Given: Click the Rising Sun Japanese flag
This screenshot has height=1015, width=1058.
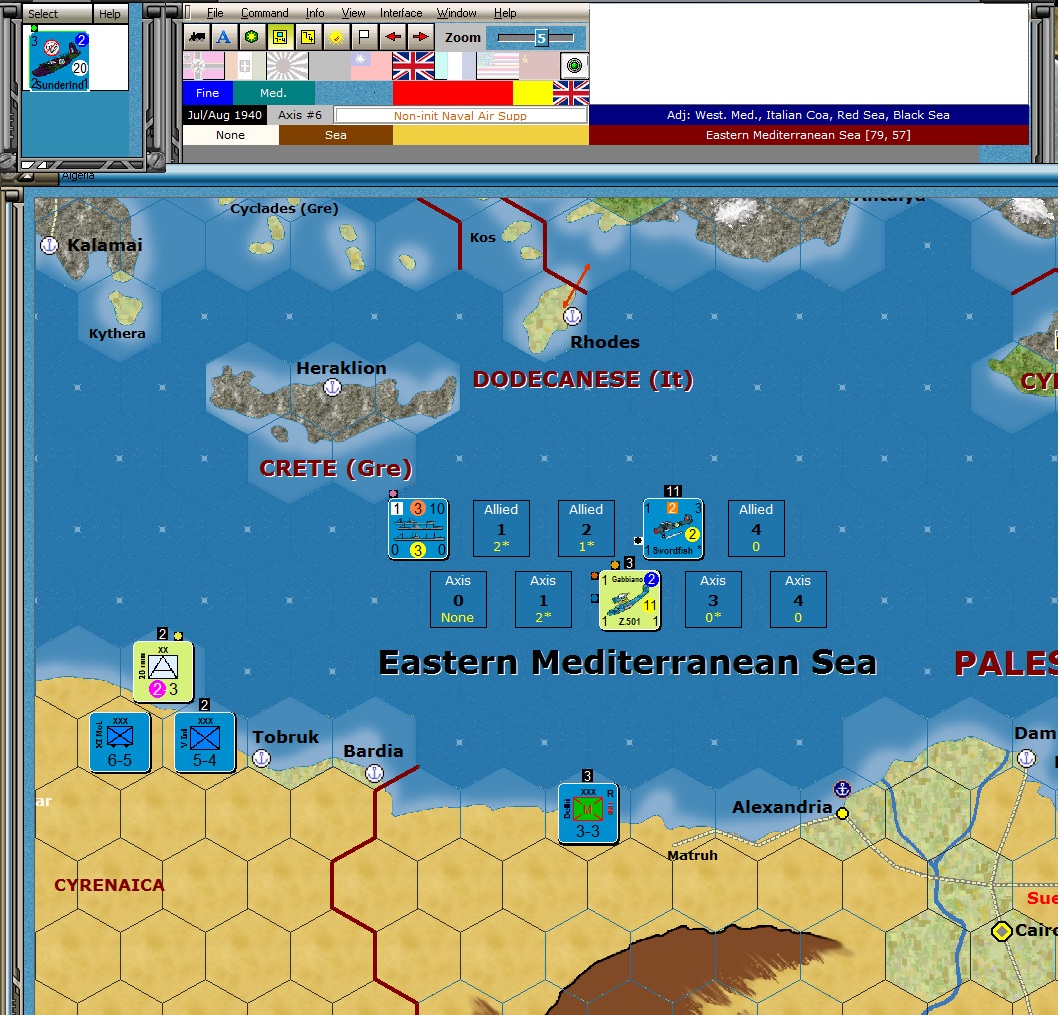Looking at the screenshot, I should [x=287, y=66].
